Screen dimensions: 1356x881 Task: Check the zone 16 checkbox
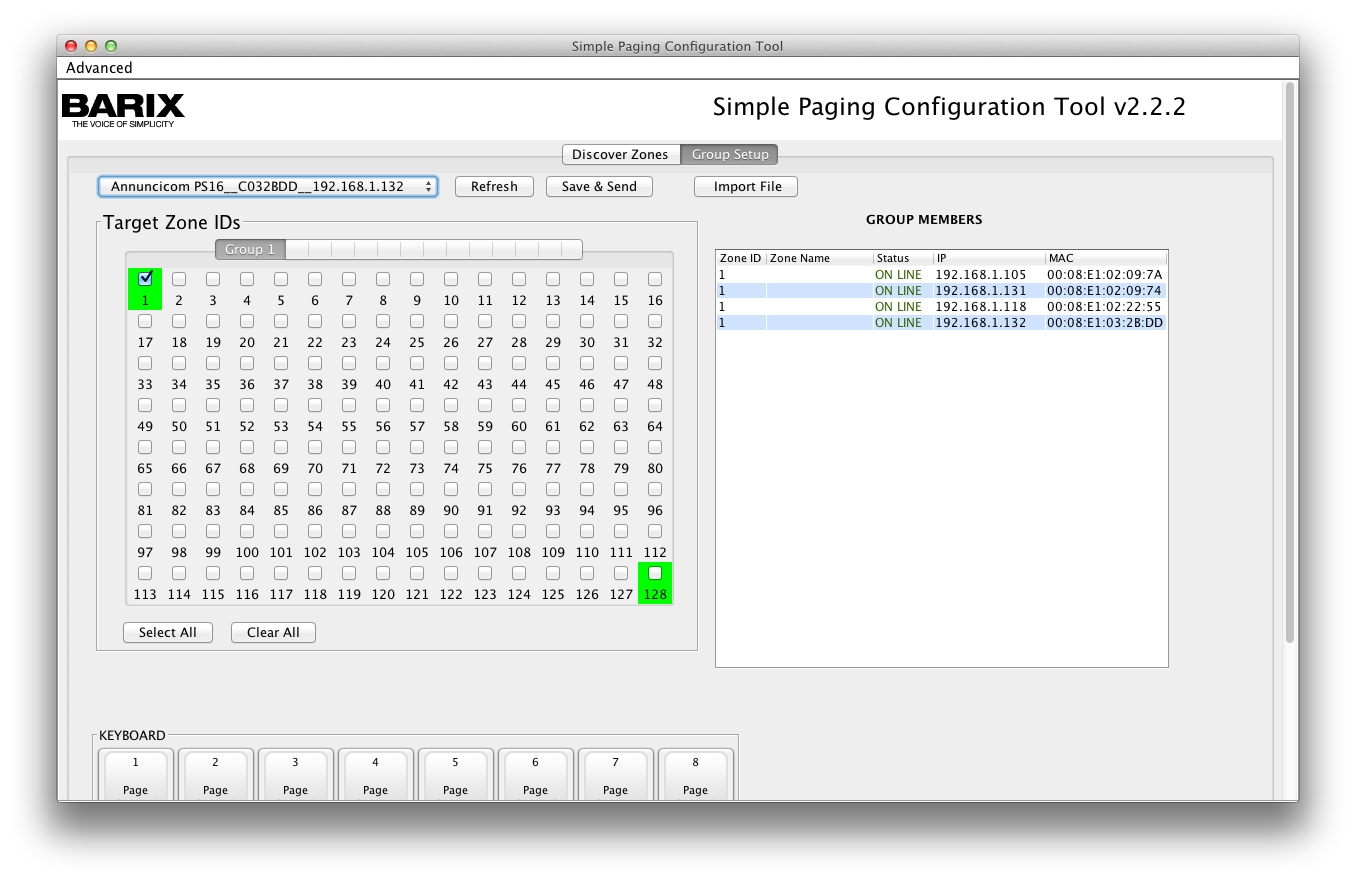(x=655, y=279)
